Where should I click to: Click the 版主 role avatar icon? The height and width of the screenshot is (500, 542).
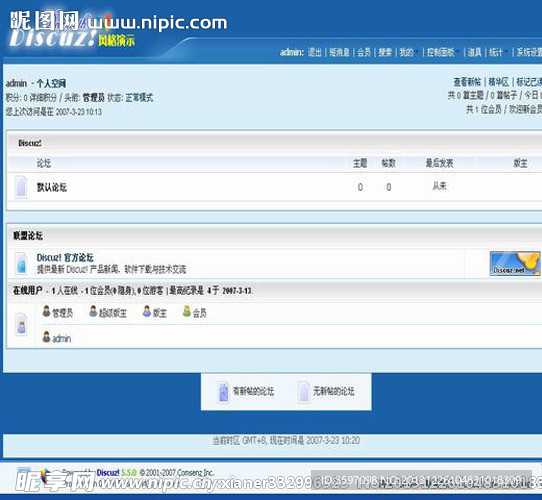[x=147, y=311]
